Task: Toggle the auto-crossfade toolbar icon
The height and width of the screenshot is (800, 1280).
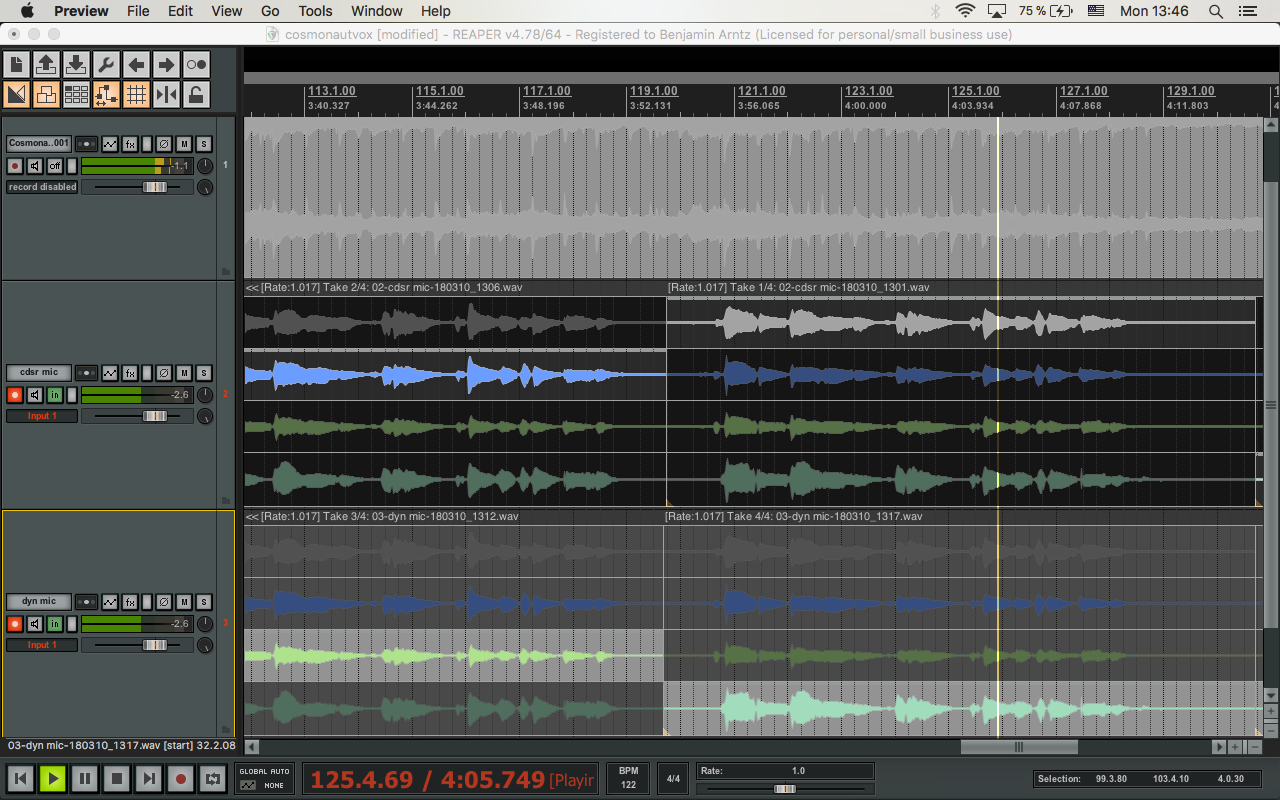Action: pyautogui.click(x=16, y=95)
